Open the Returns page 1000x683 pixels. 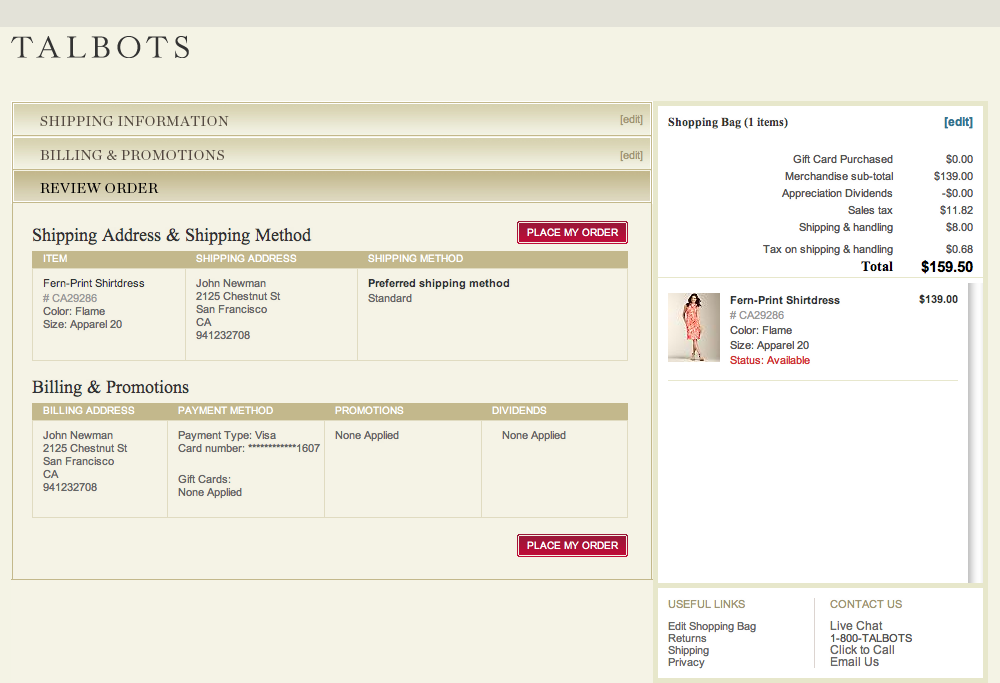(687, 638)
